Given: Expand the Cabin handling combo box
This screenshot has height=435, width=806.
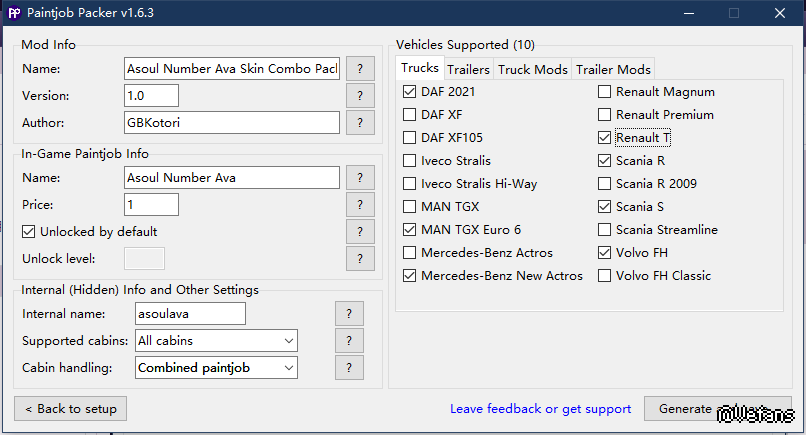Looking at the screenshot, I should [x=216, y=368].
